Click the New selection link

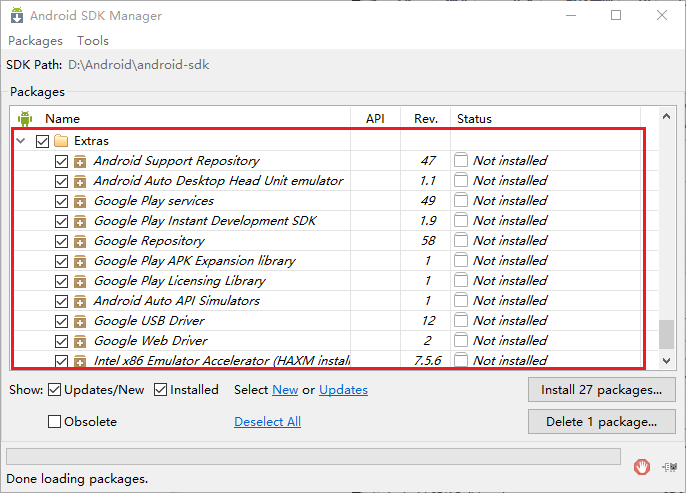click(285, 390)
